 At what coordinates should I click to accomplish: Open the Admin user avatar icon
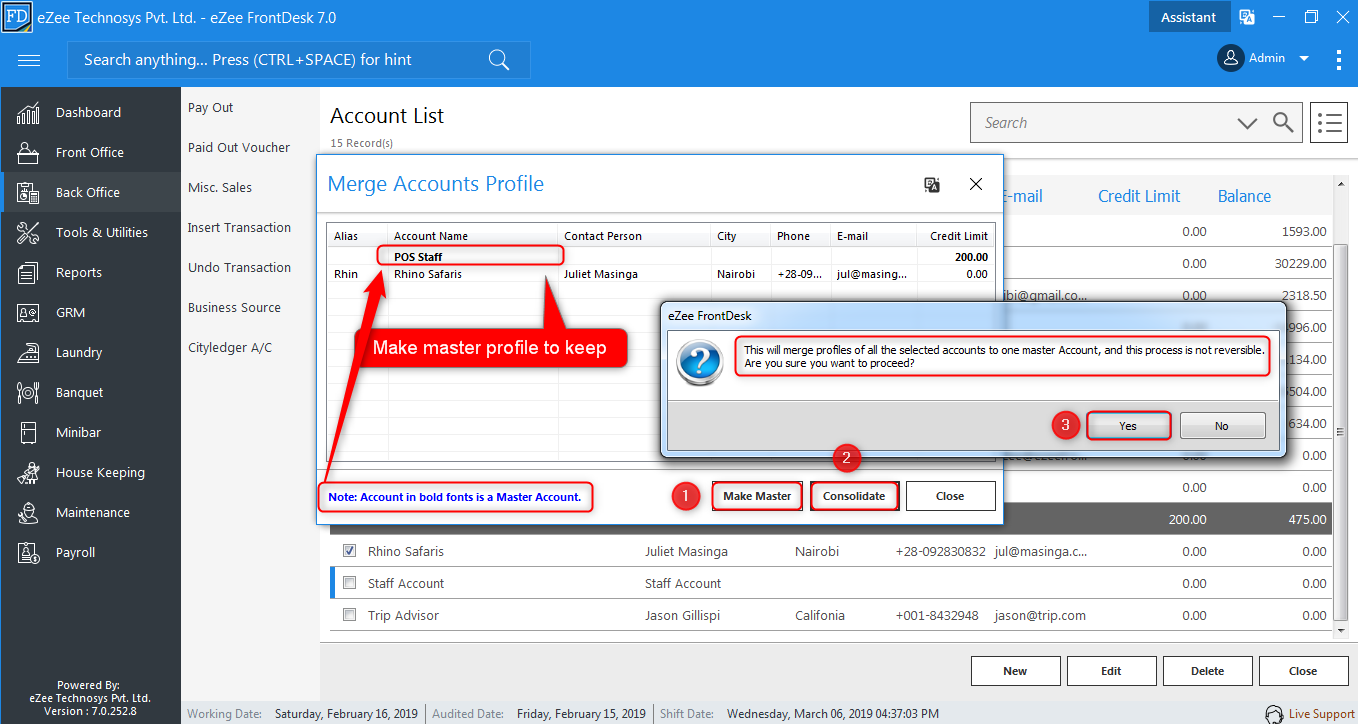click(x=1230, y=58)
